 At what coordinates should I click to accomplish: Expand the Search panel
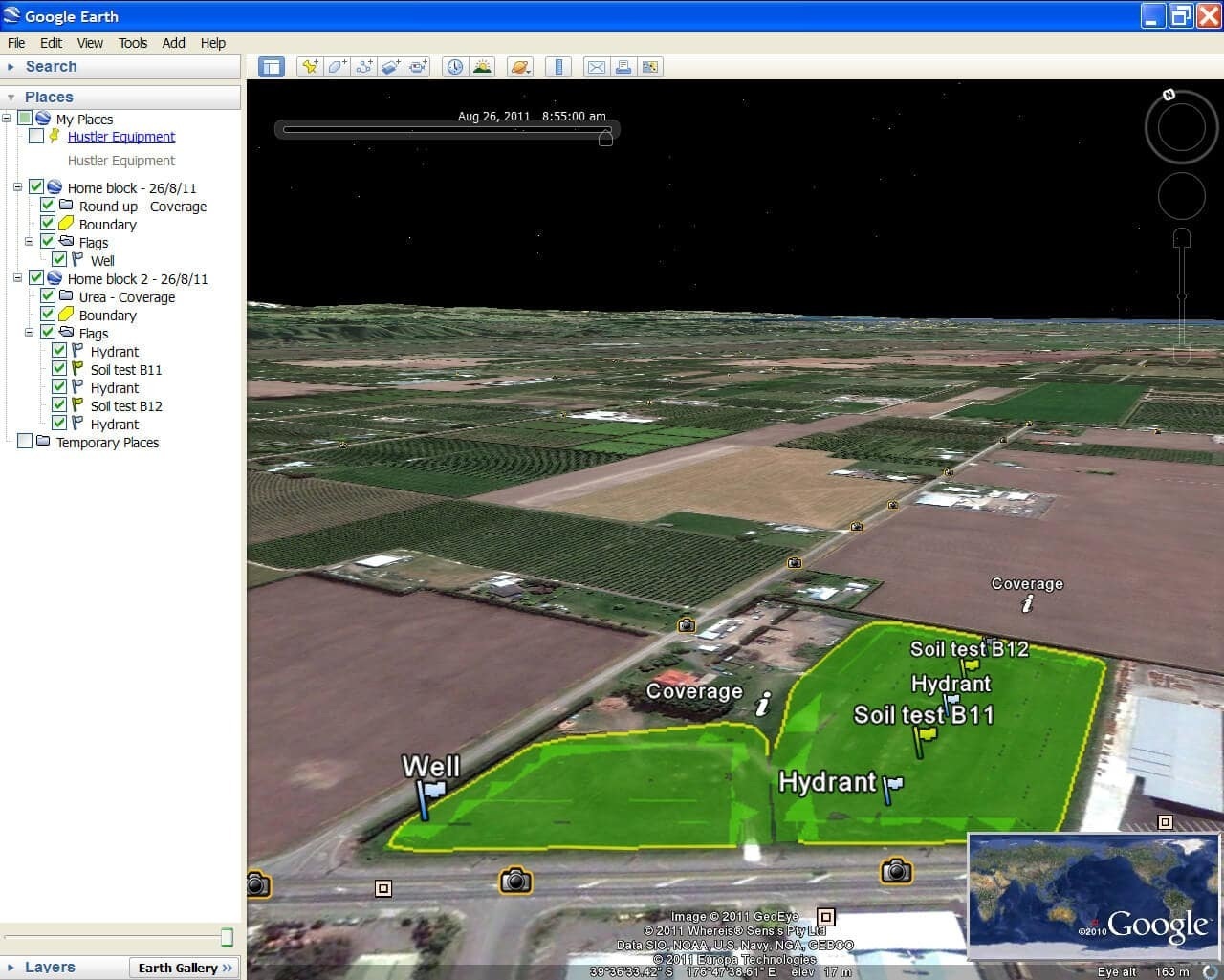click(x=11, y=67)
